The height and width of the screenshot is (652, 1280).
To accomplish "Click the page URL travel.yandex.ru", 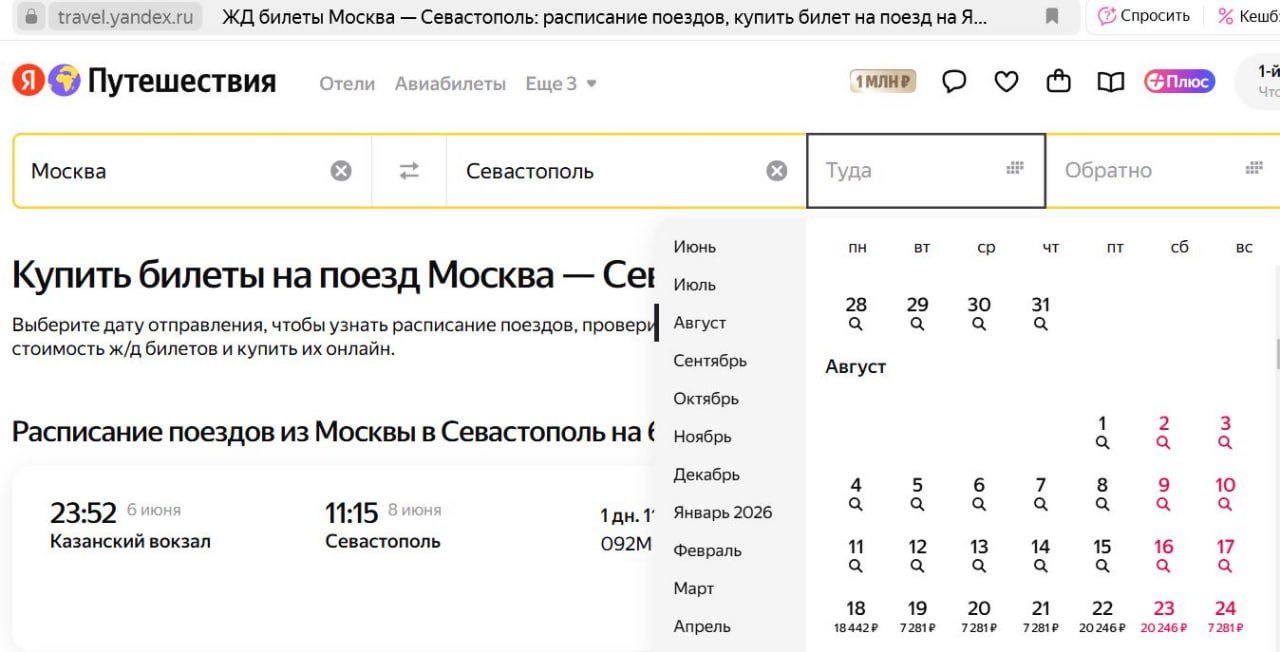I will pyautogui.click(x=125, y=17).
